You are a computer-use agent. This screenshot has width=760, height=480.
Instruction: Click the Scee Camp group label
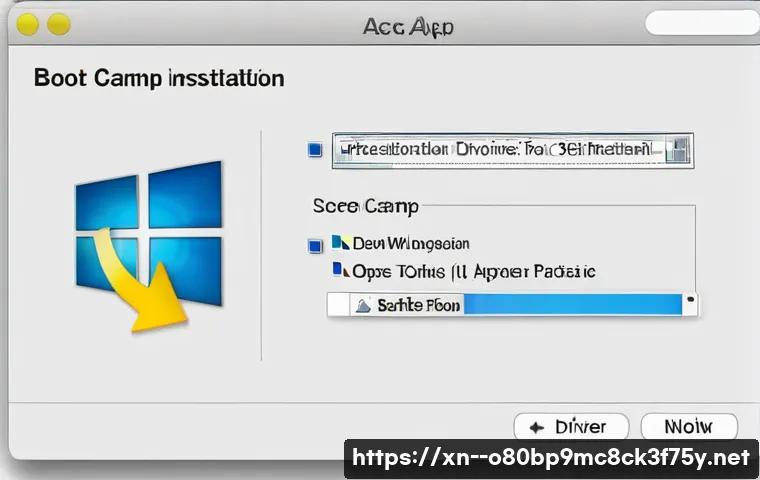[365, 206]
